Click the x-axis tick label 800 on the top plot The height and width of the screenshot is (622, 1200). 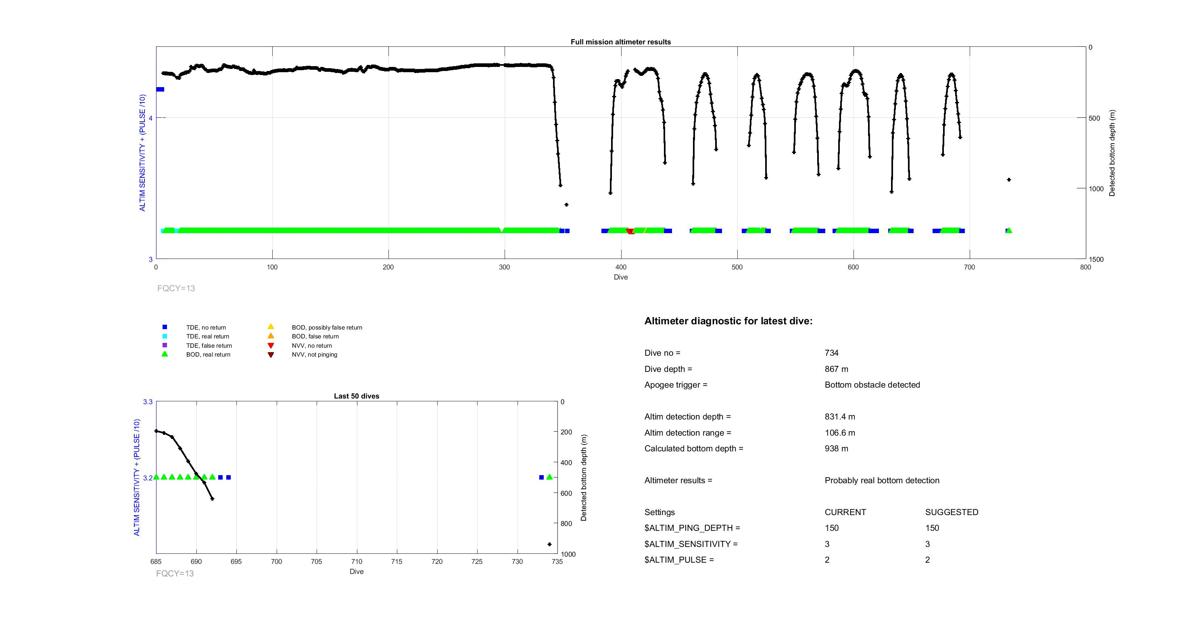[1085, 268]
